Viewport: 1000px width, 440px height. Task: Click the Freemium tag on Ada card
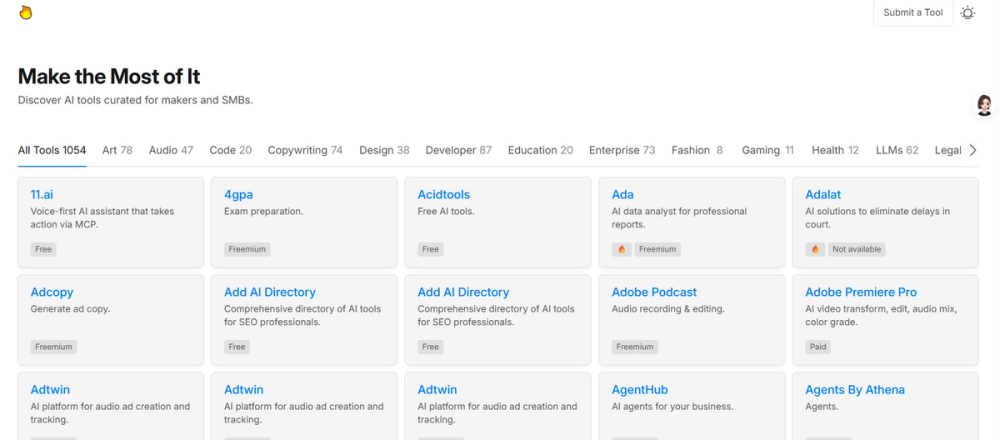[x=658, y=249]
